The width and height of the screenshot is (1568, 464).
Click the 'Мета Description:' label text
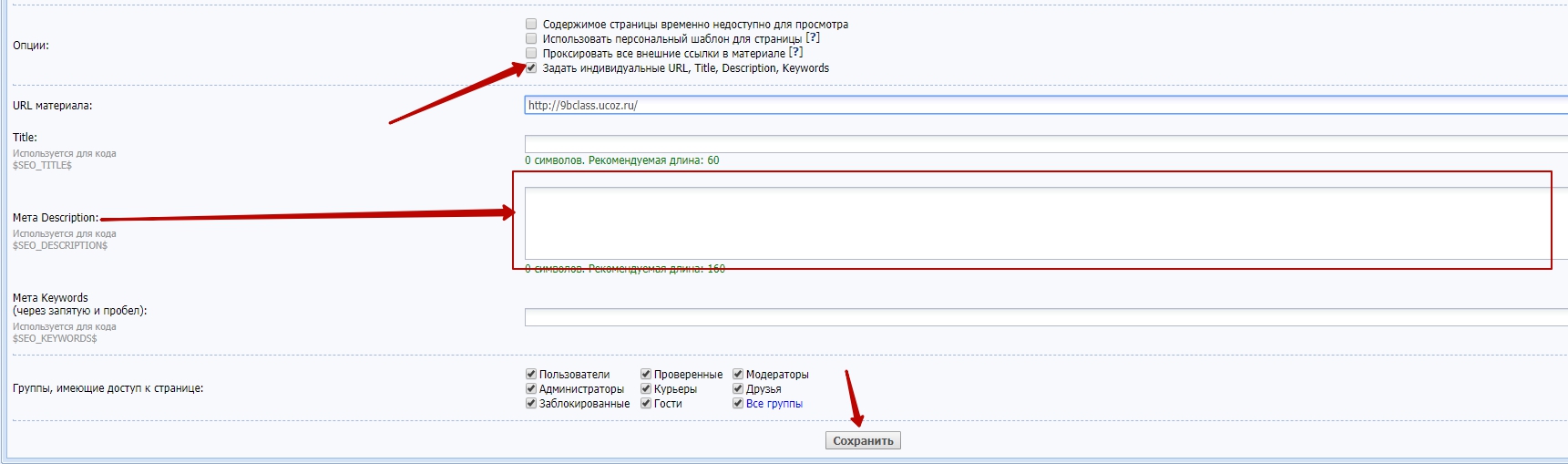[x=56, y=218]
